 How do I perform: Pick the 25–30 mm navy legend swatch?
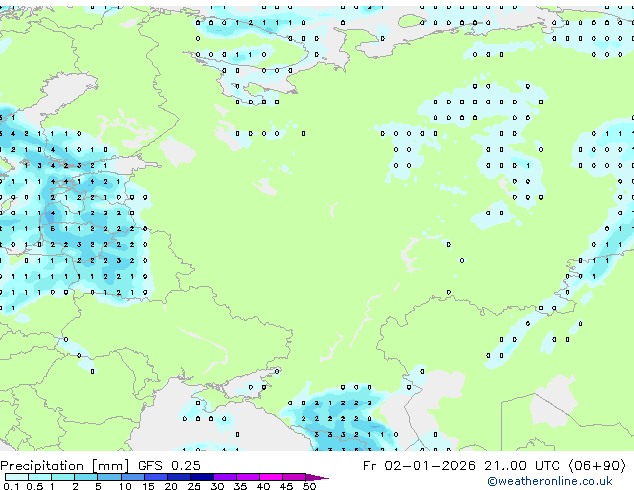[x=202, y=477]
